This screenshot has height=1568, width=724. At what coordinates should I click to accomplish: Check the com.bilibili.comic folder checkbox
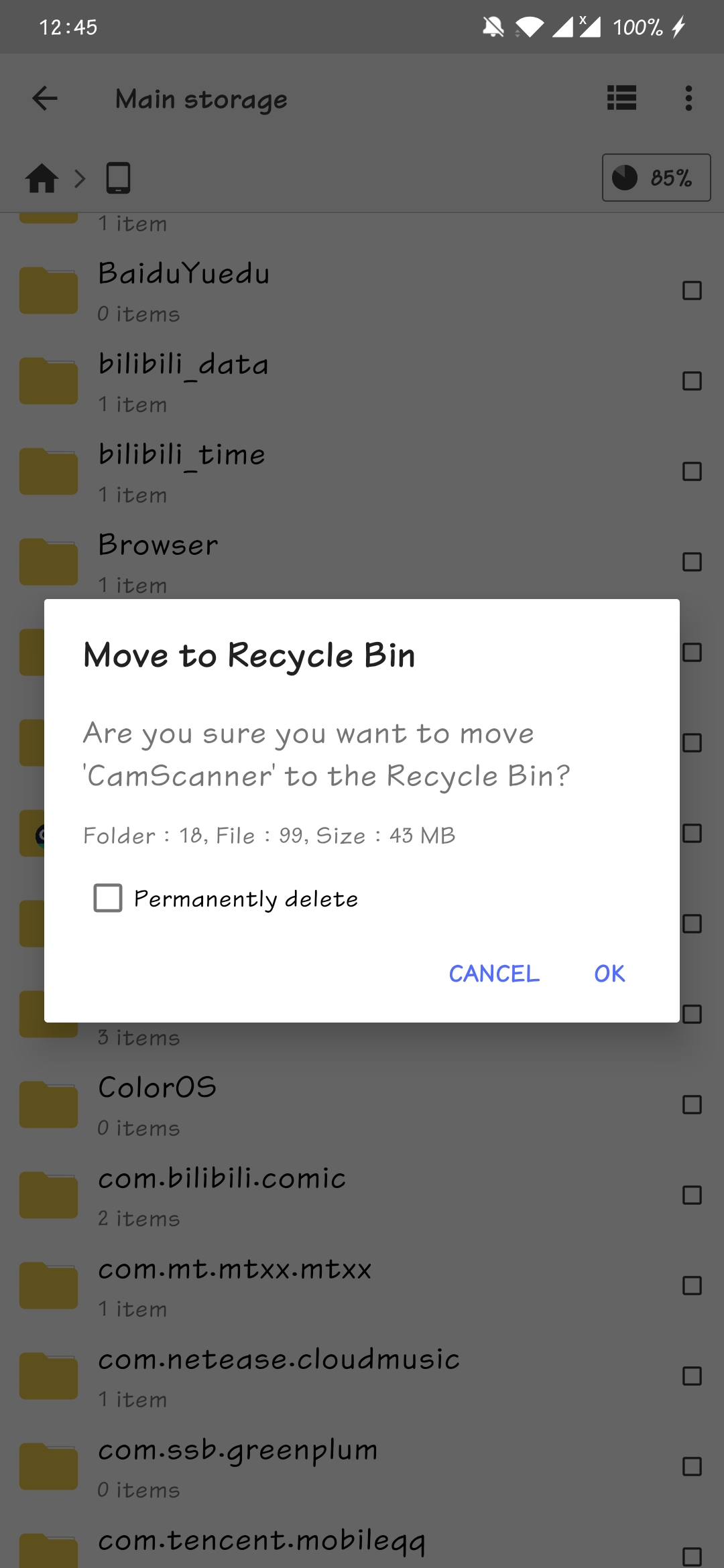(692, 1195)
